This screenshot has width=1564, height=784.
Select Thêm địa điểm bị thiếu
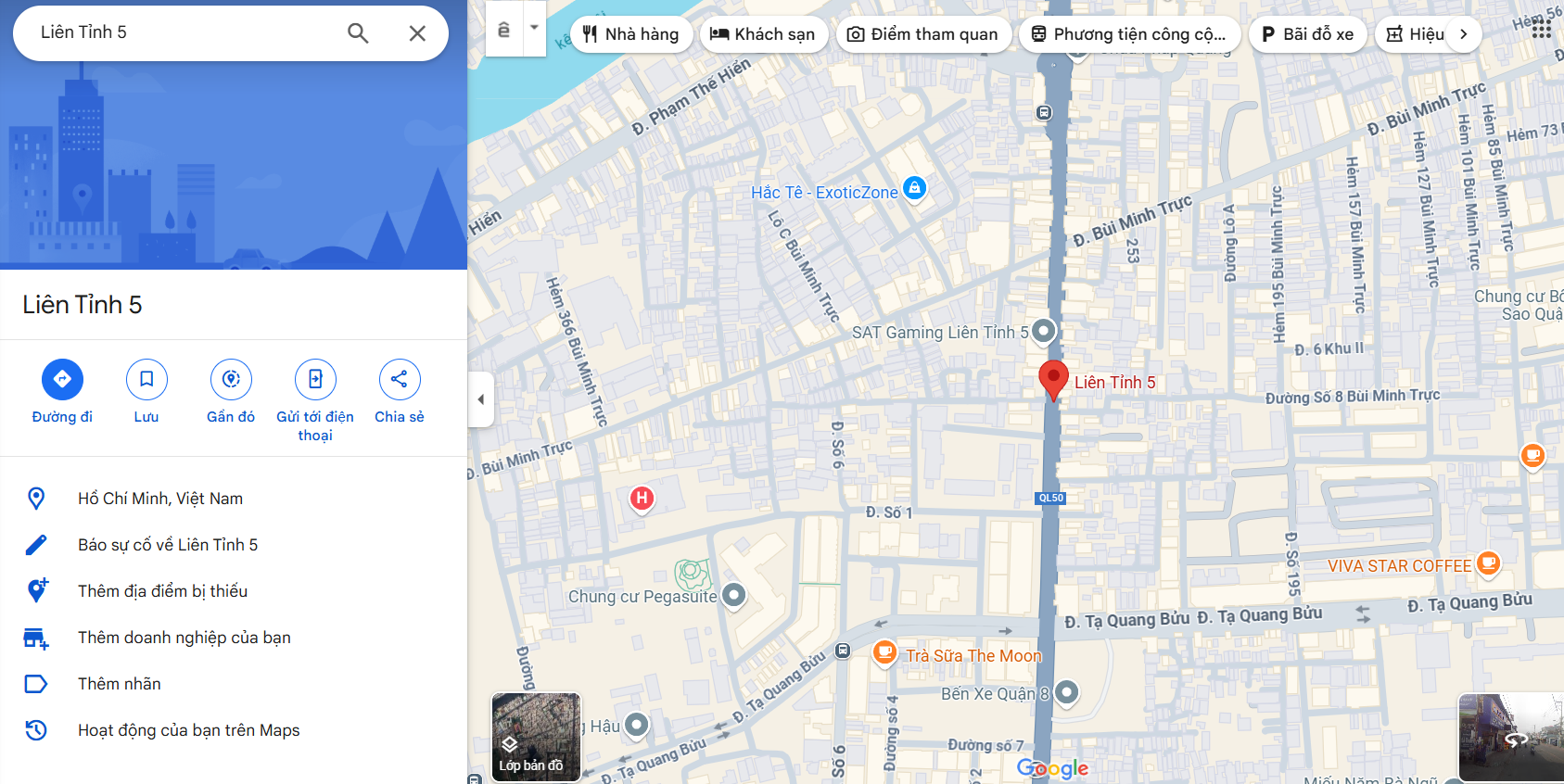click(x=234, y=591)
